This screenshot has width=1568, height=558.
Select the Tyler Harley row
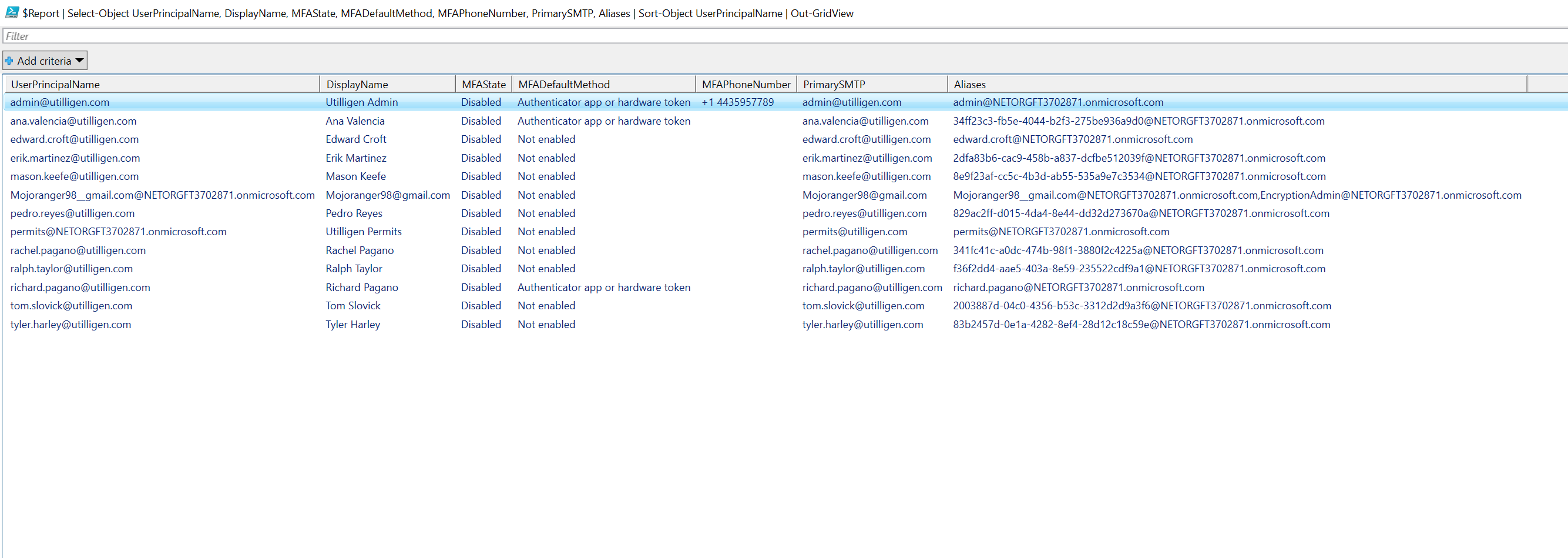(352, 325)
